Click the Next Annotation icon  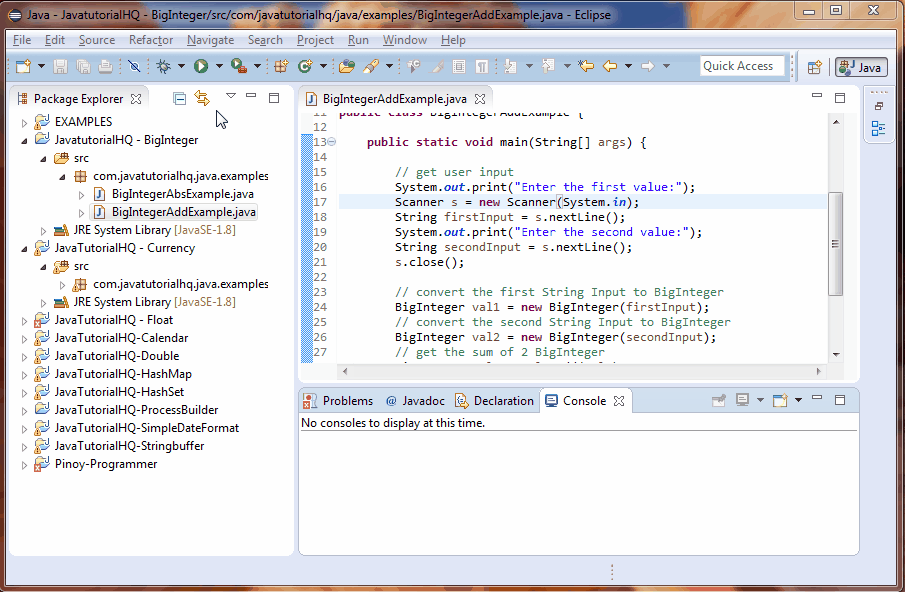pyautogui.click(x=510, y=66)
